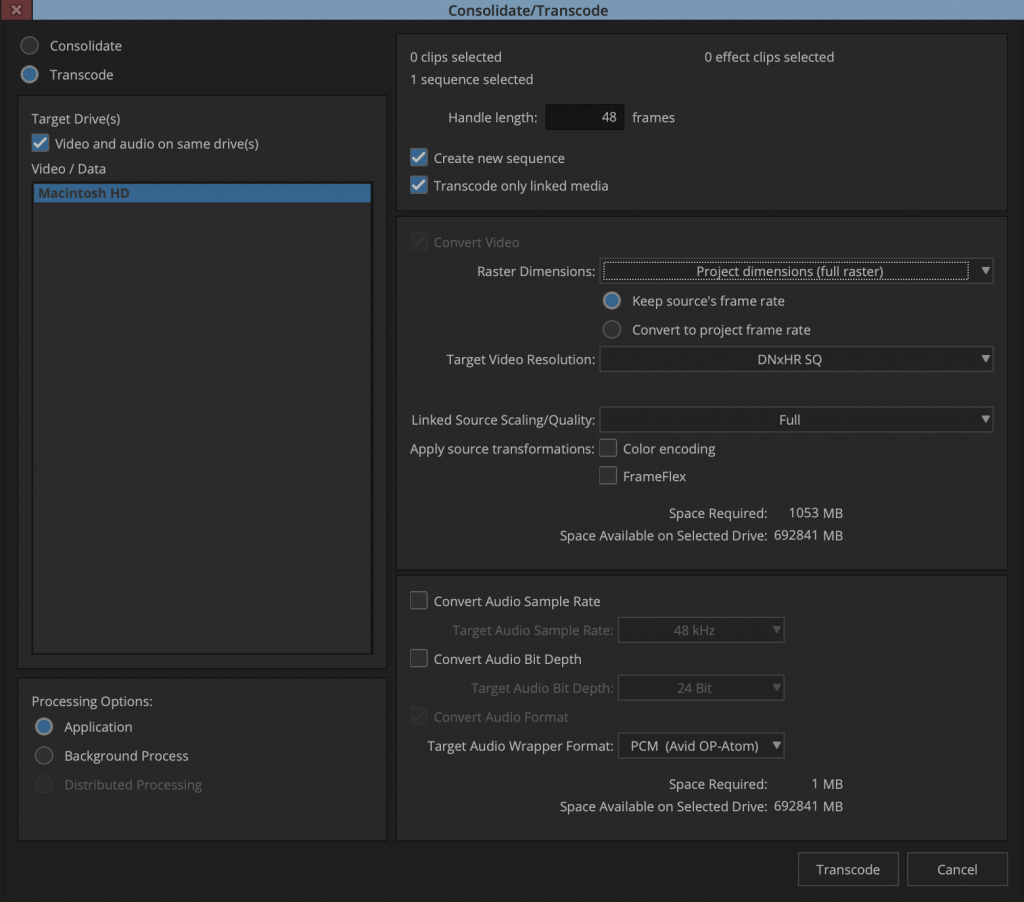Close the Consolidate/Transcode dialog window
1024x902 pixels.
(x=15, y=11)
